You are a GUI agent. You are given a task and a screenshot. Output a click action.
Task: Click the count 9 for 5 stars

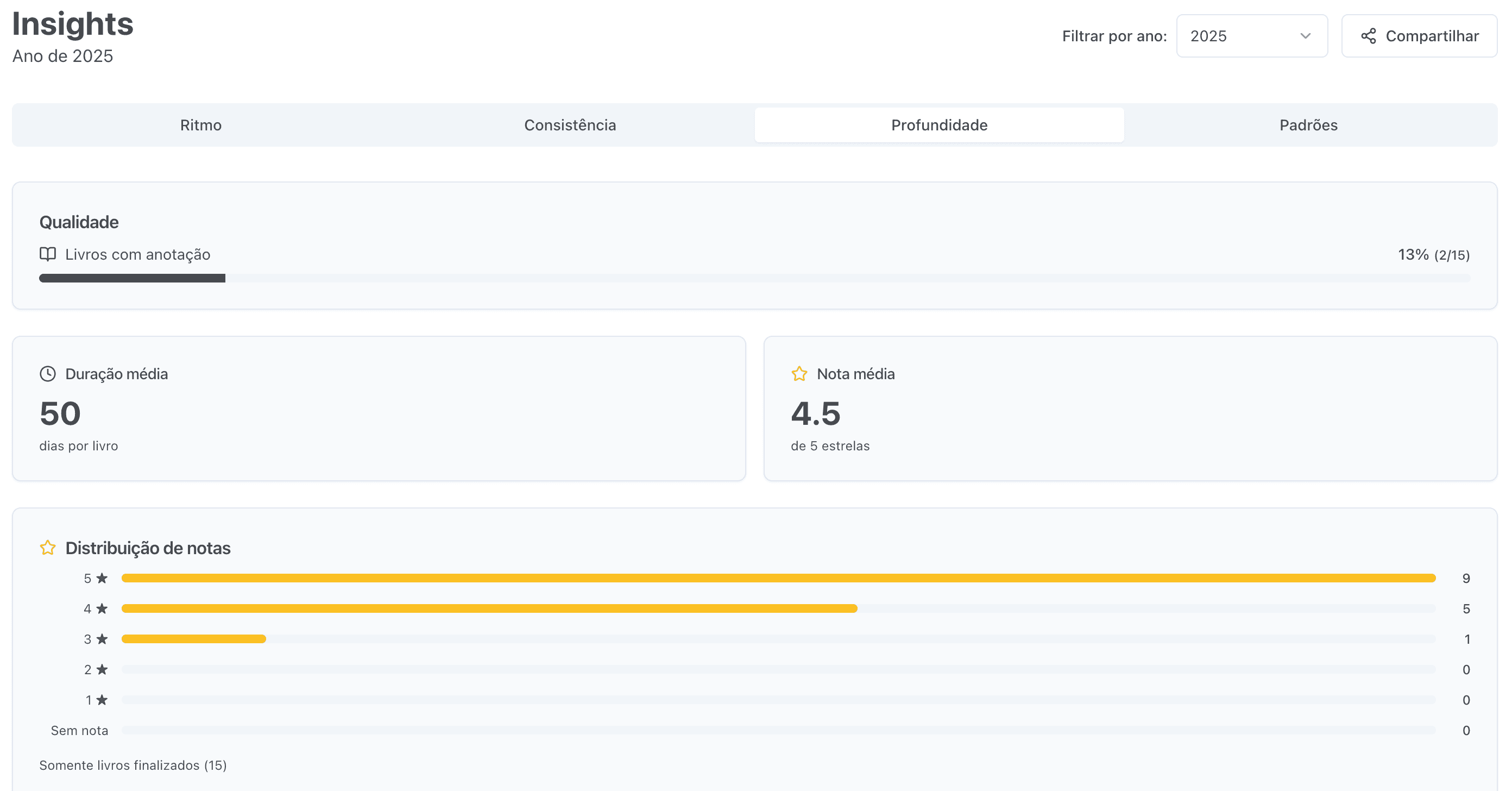click(1466, 579)
